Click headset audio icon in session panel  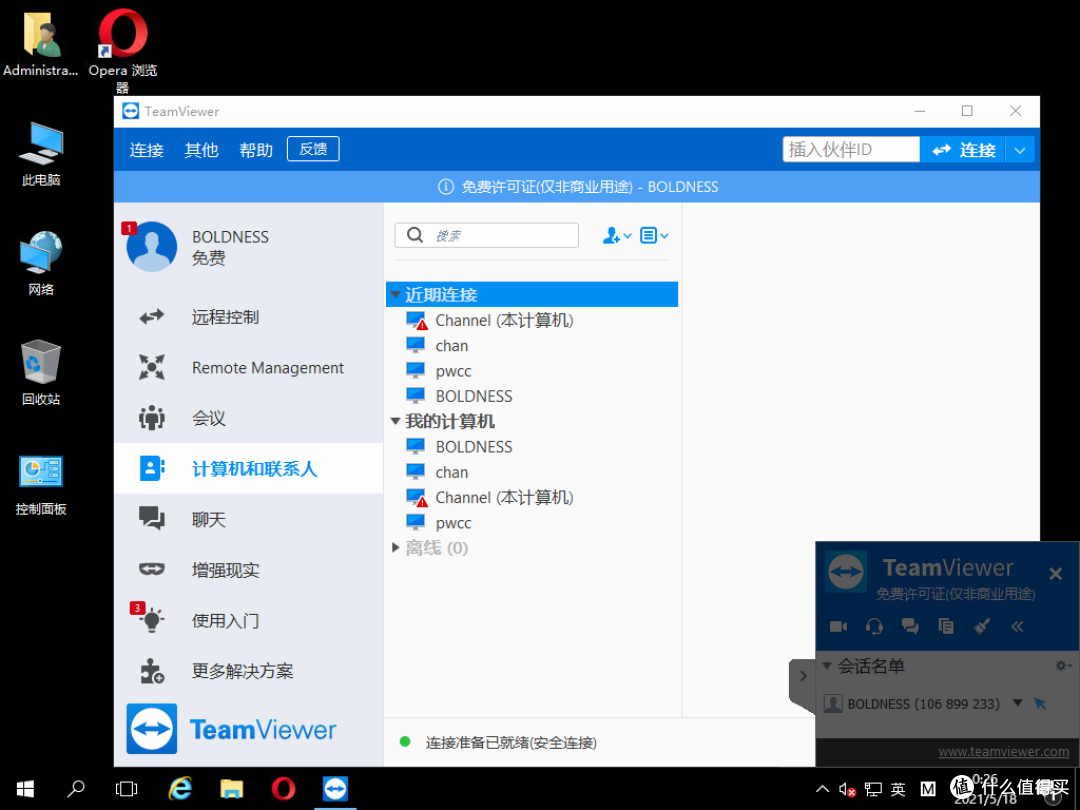point(874,626)
